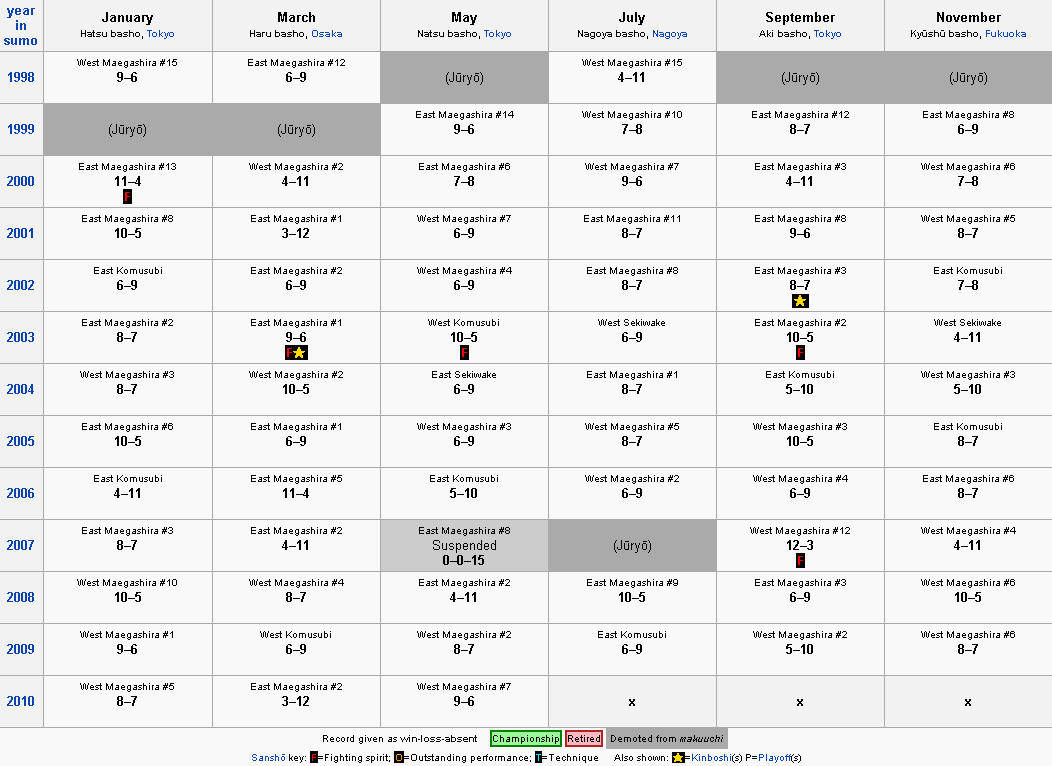Open the Kinboshi link in the legend
The image size is (1052, 766).
coord(711,758)
